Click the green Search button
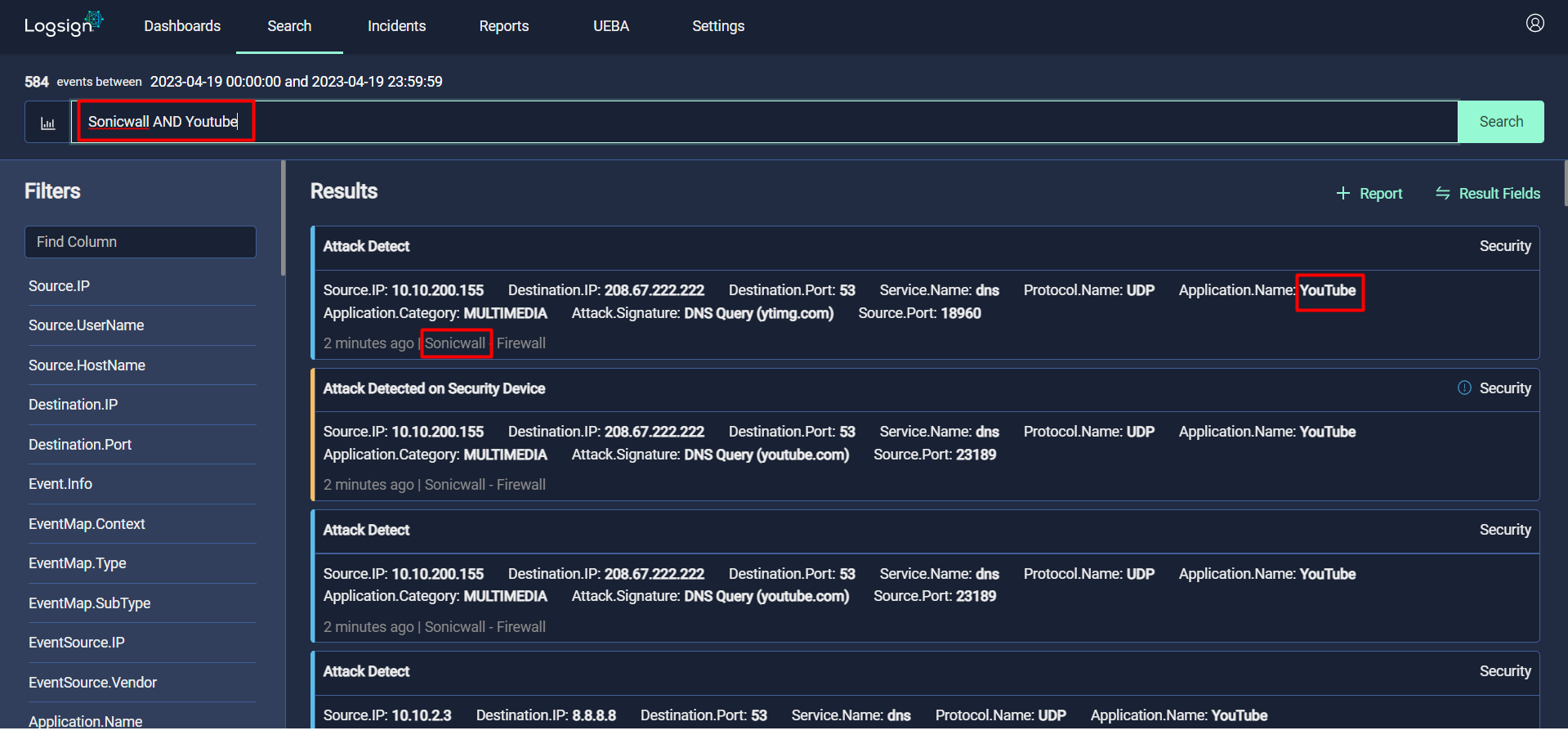 click(1500, 122)
